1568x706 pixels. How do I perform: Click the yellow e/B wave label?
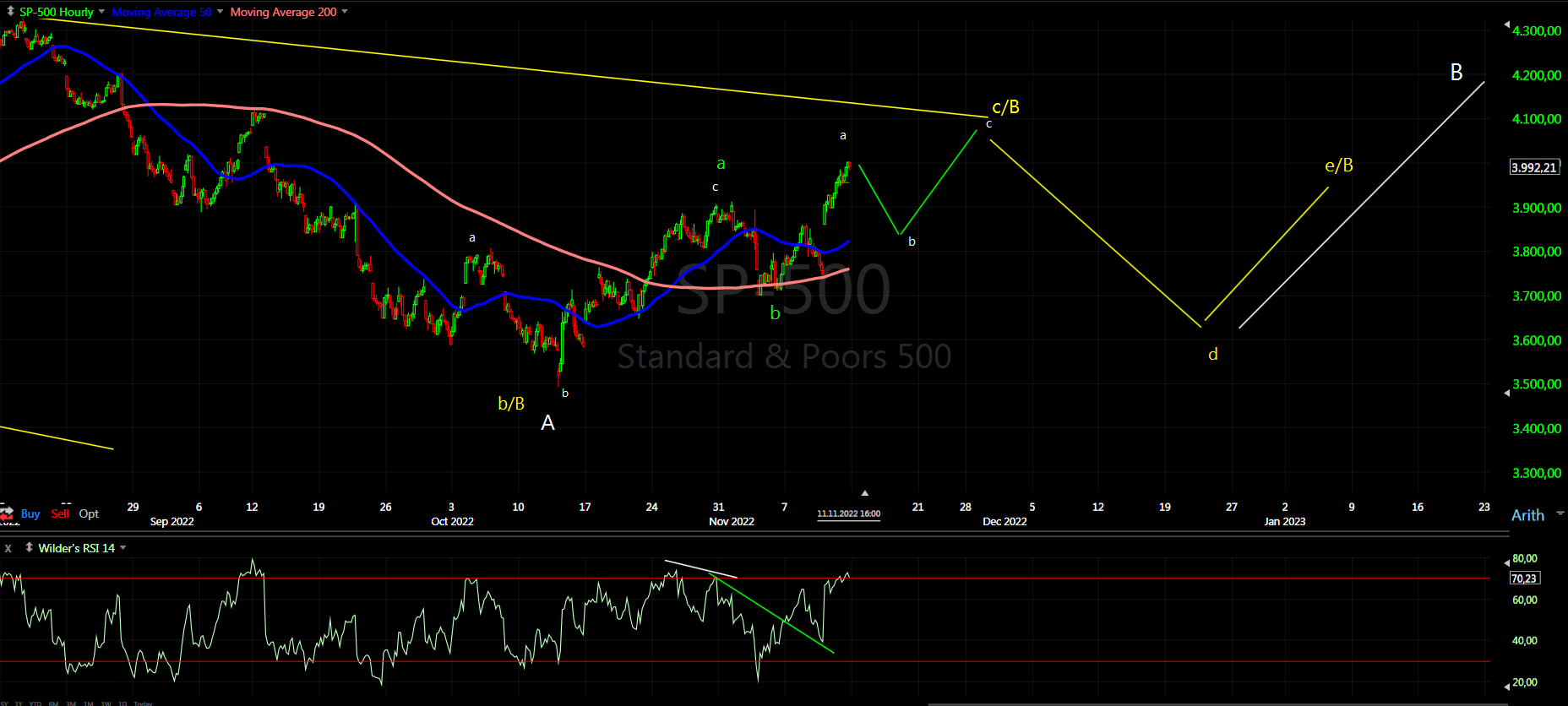pos(1339,165)
